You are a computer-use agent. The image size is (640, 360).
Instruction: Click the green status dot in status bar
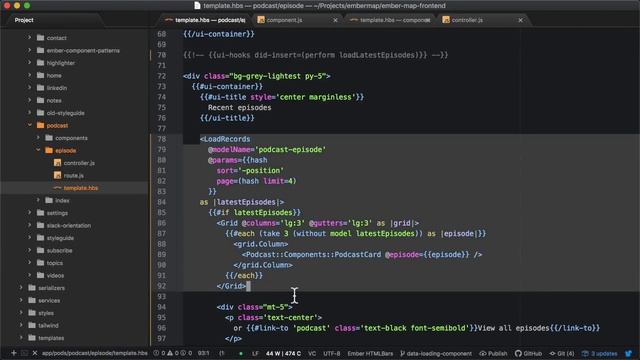(x=240, y=353)
